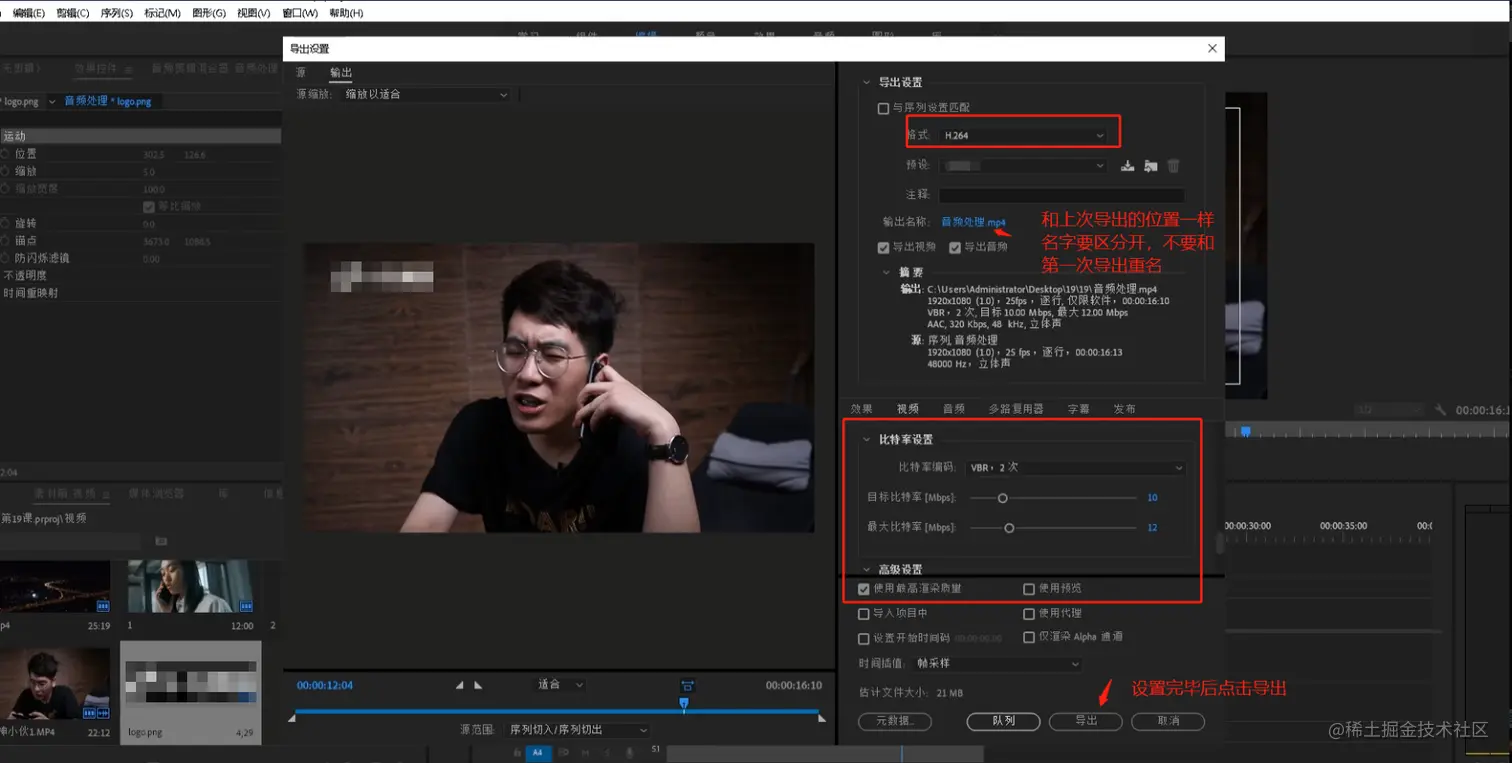Toggle the 锚点 stopwatch in Effect Controls

[x=5, y=241]
